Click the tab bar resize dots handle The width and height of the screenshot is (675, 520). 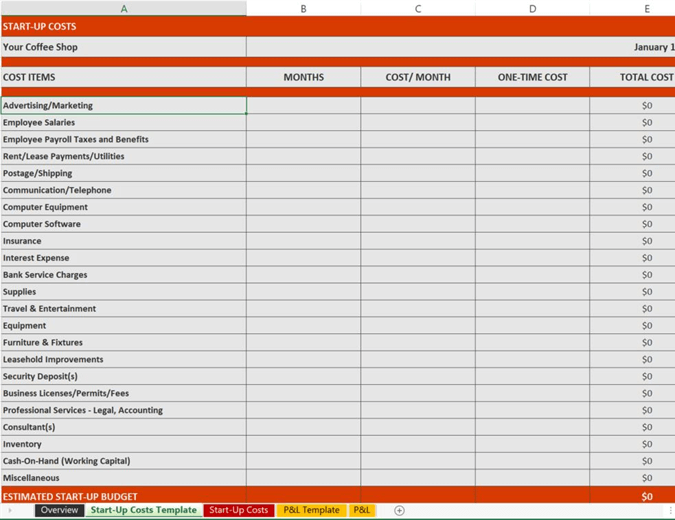coord(670,510)
